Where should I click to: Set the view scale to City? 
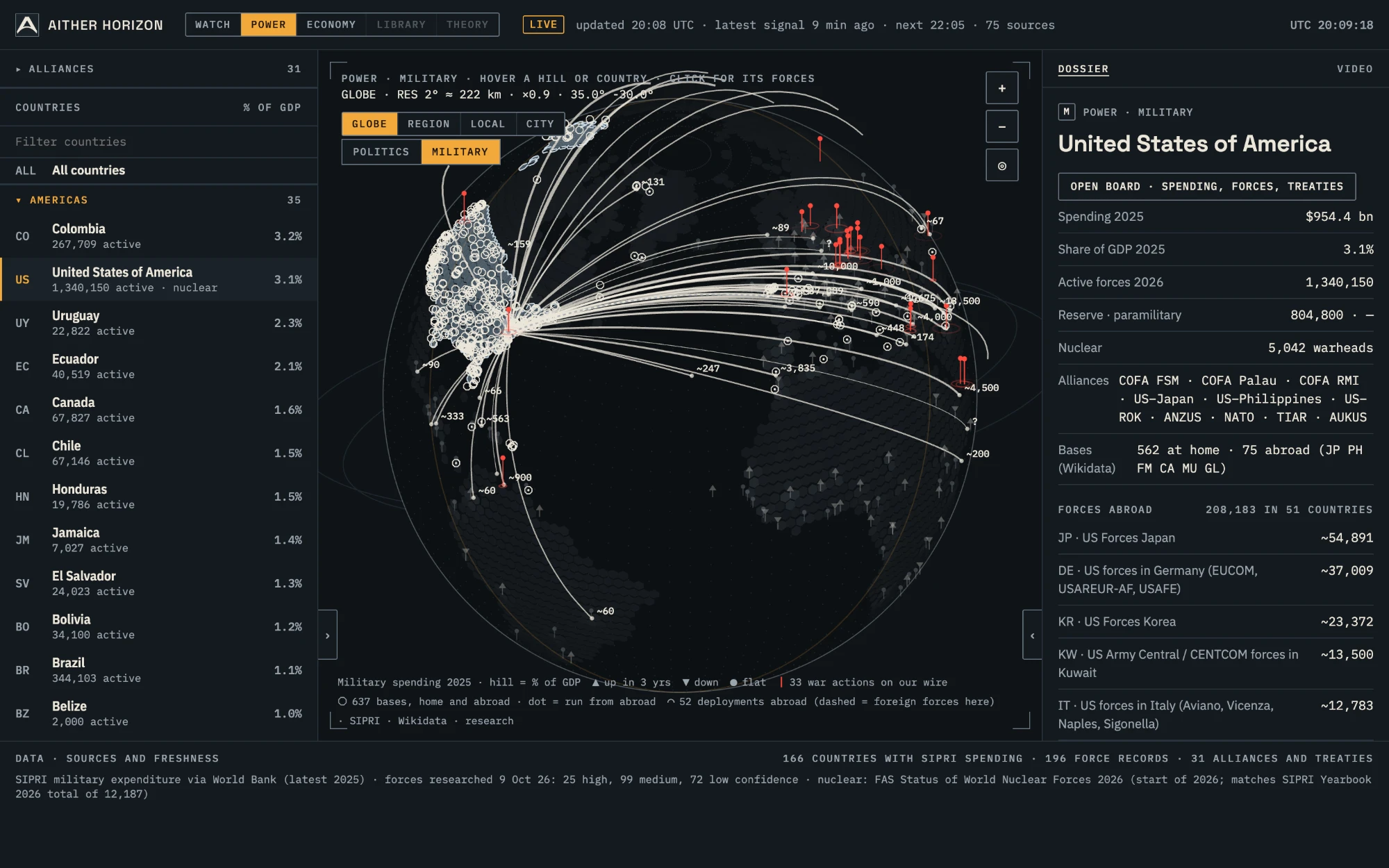click(540, 124)
